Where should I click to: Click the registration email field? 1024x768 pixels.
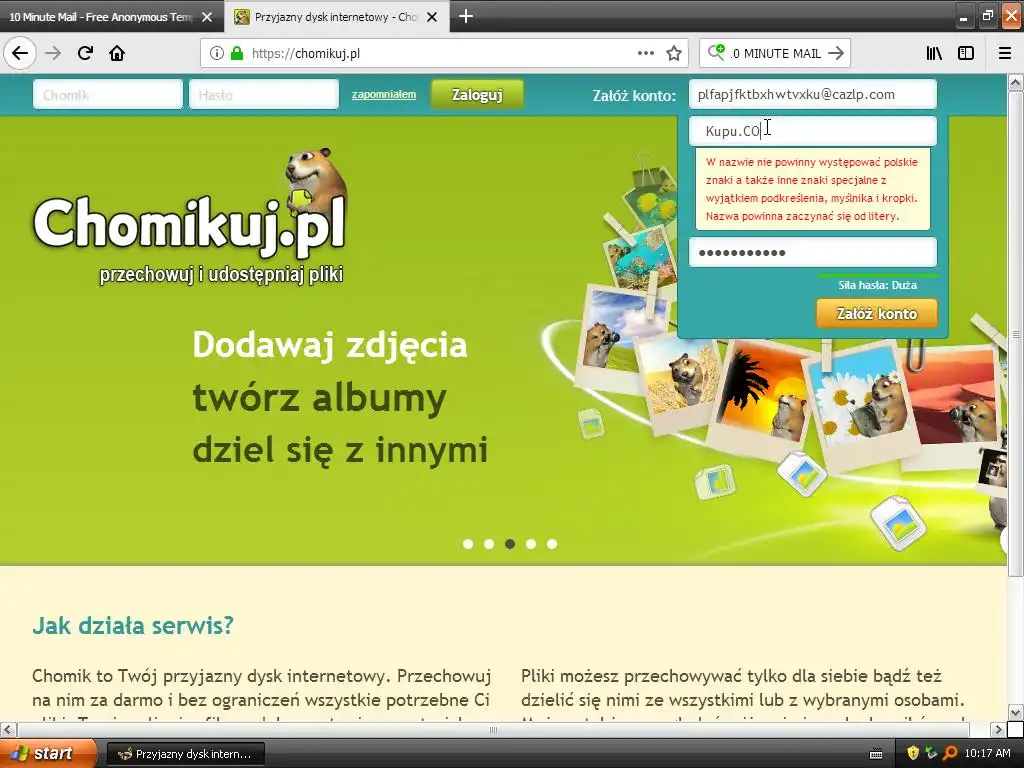[812, 94]
